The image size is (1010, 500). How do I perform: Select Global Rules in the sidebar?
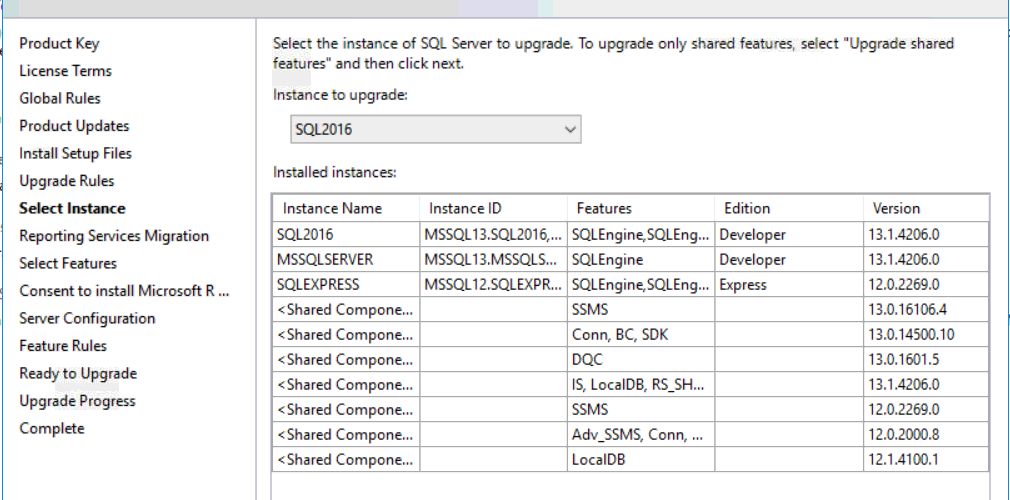[x=60, y=99]
